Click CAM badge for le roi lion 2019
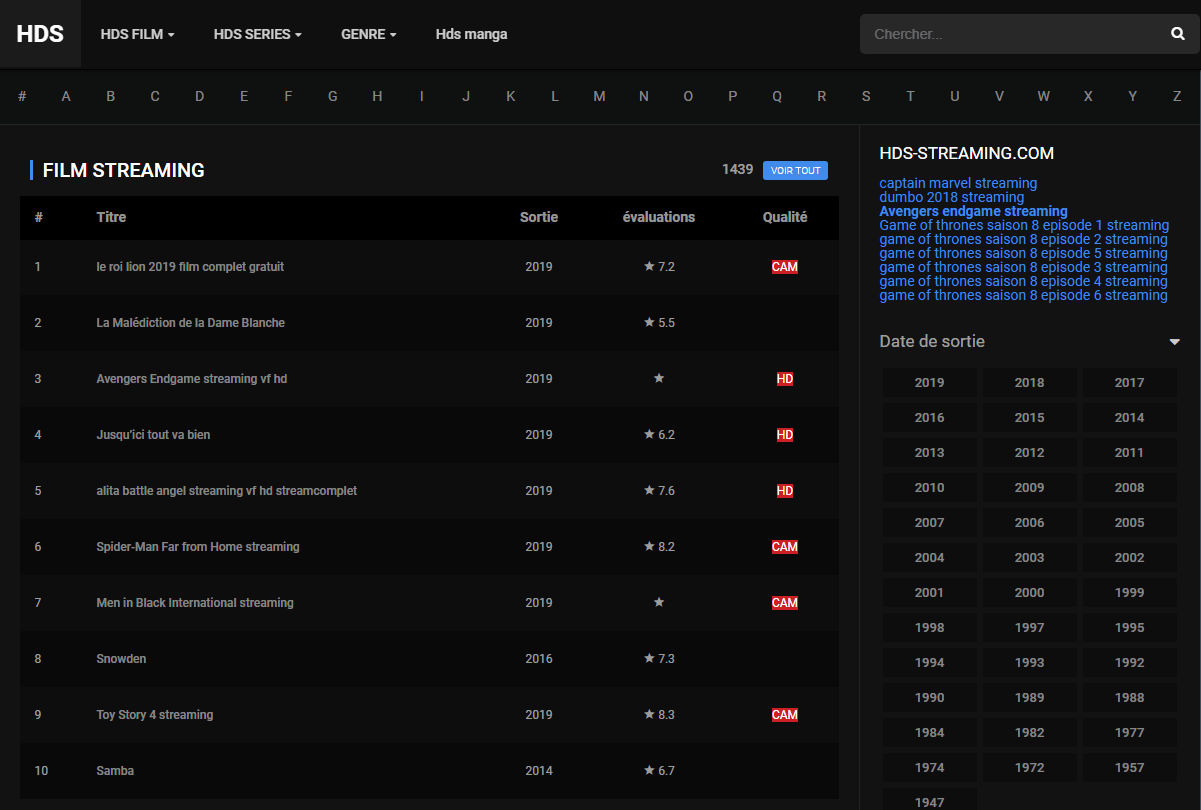The image size is (1201, 810). 785,267
